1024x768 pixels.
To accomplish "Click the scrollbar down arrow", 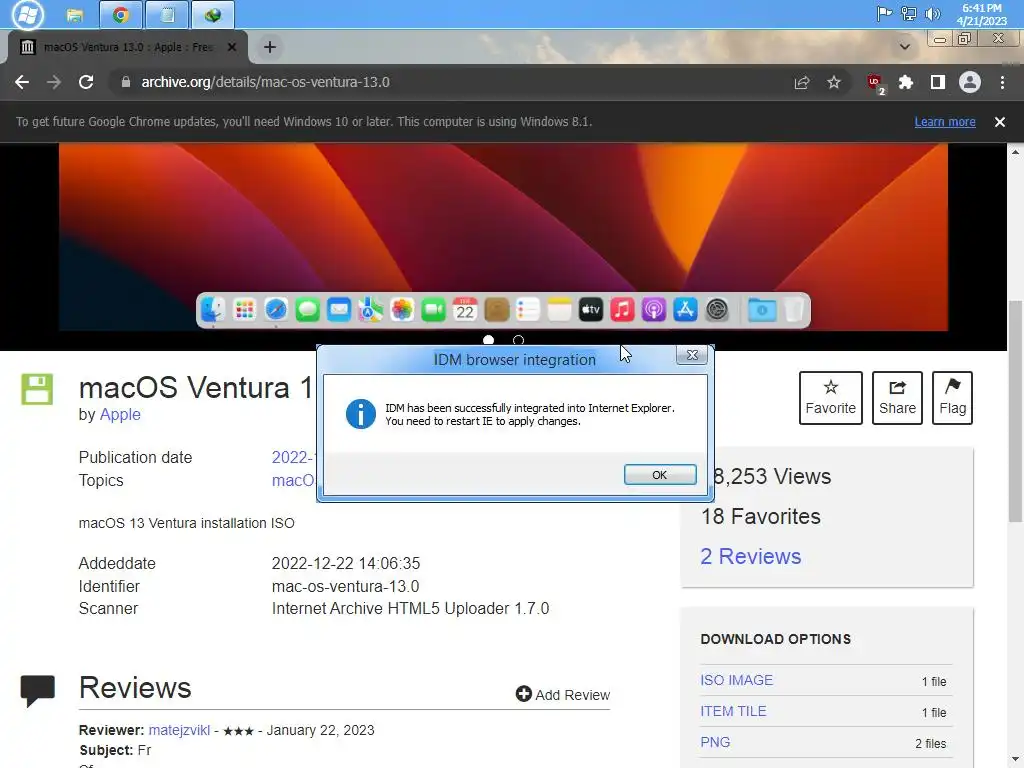I will (x=1016, y=760).
